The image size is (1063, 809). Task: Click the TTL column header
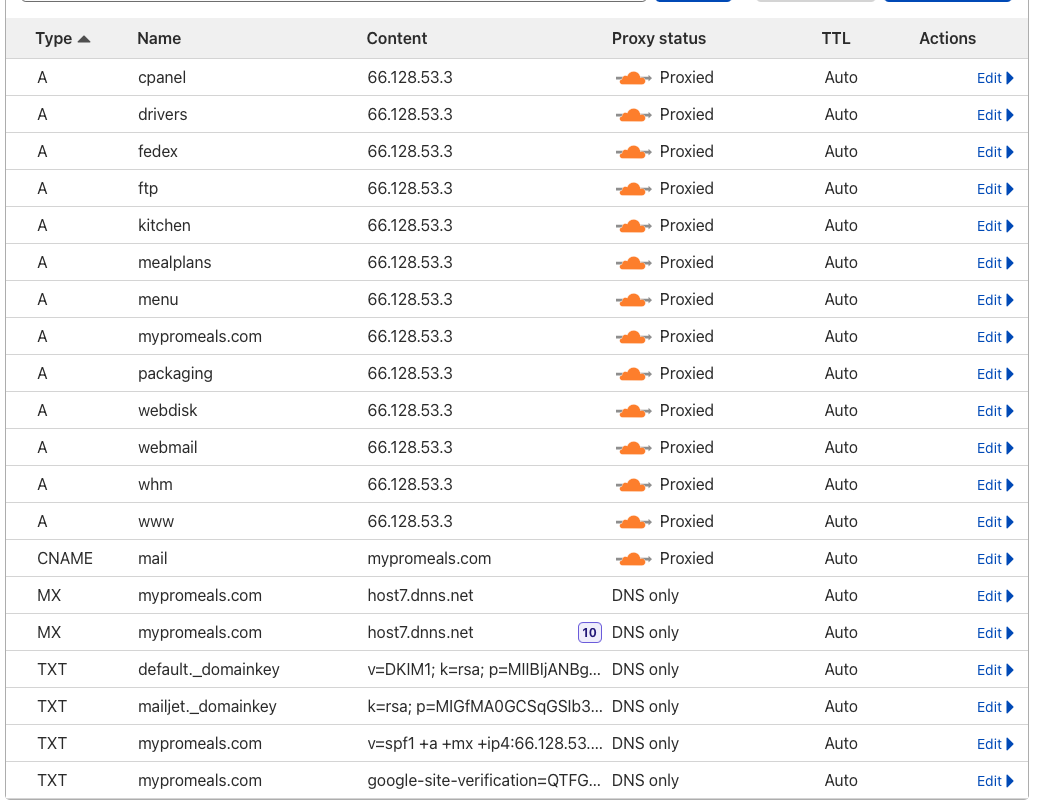click(835, 39)
